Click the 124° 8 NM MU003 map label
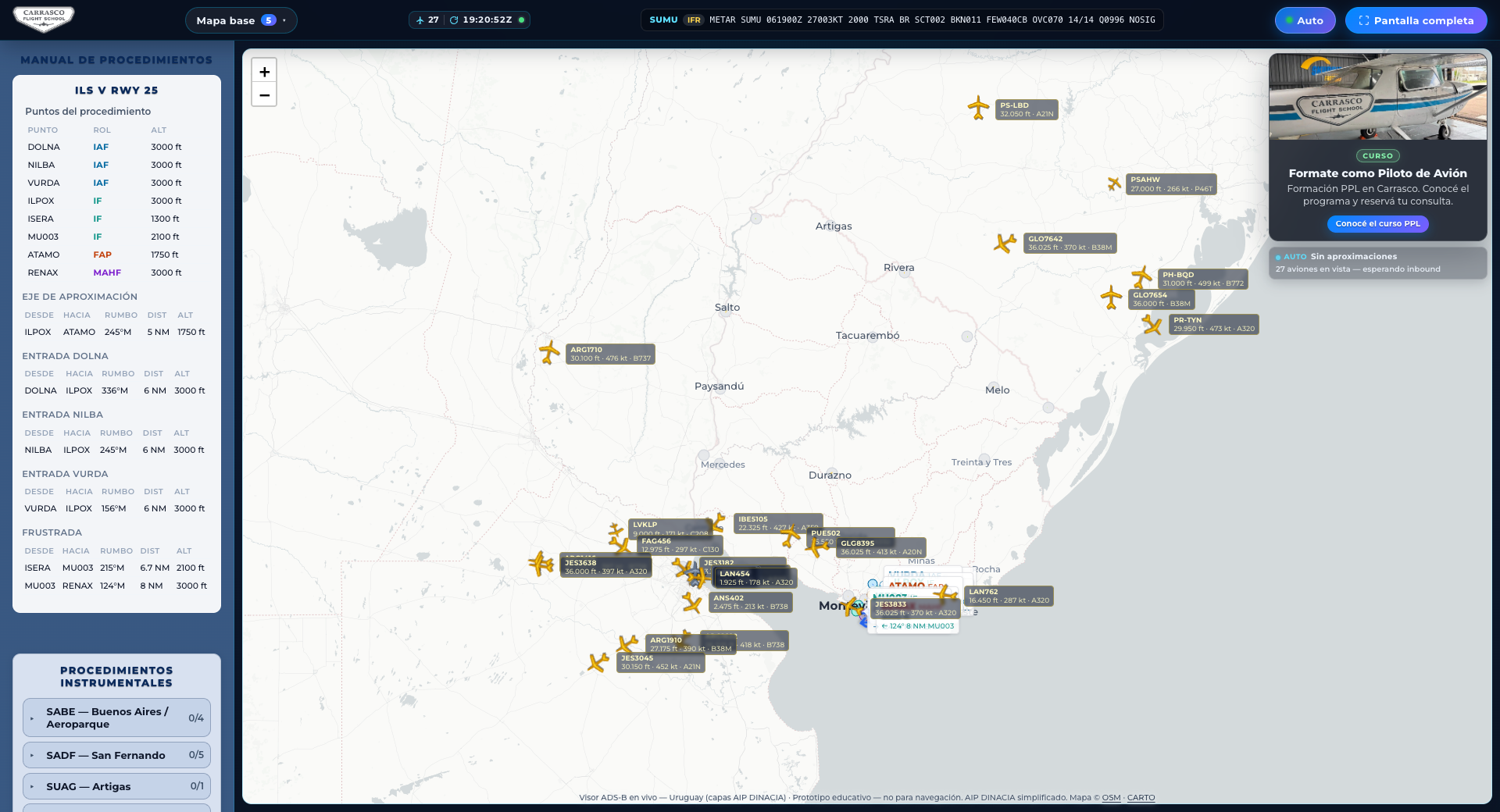 click(x=918, y=625)
